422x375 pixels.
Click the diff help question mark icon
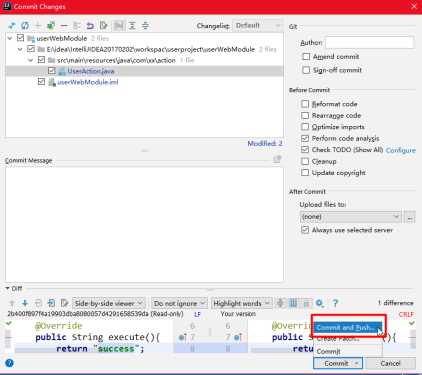335,303
